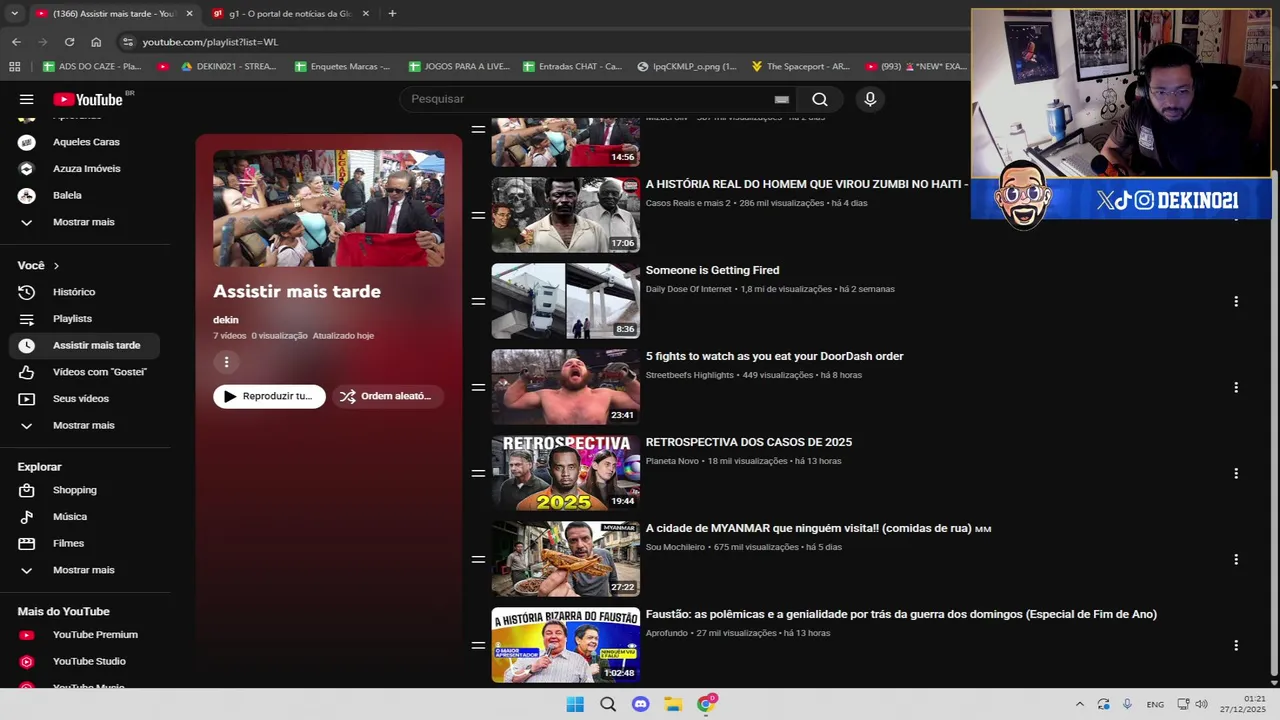Grab reorder handle for zumbi no Haiti video
The width and height of the screenshot is (1280, 720).
(478, 215)
